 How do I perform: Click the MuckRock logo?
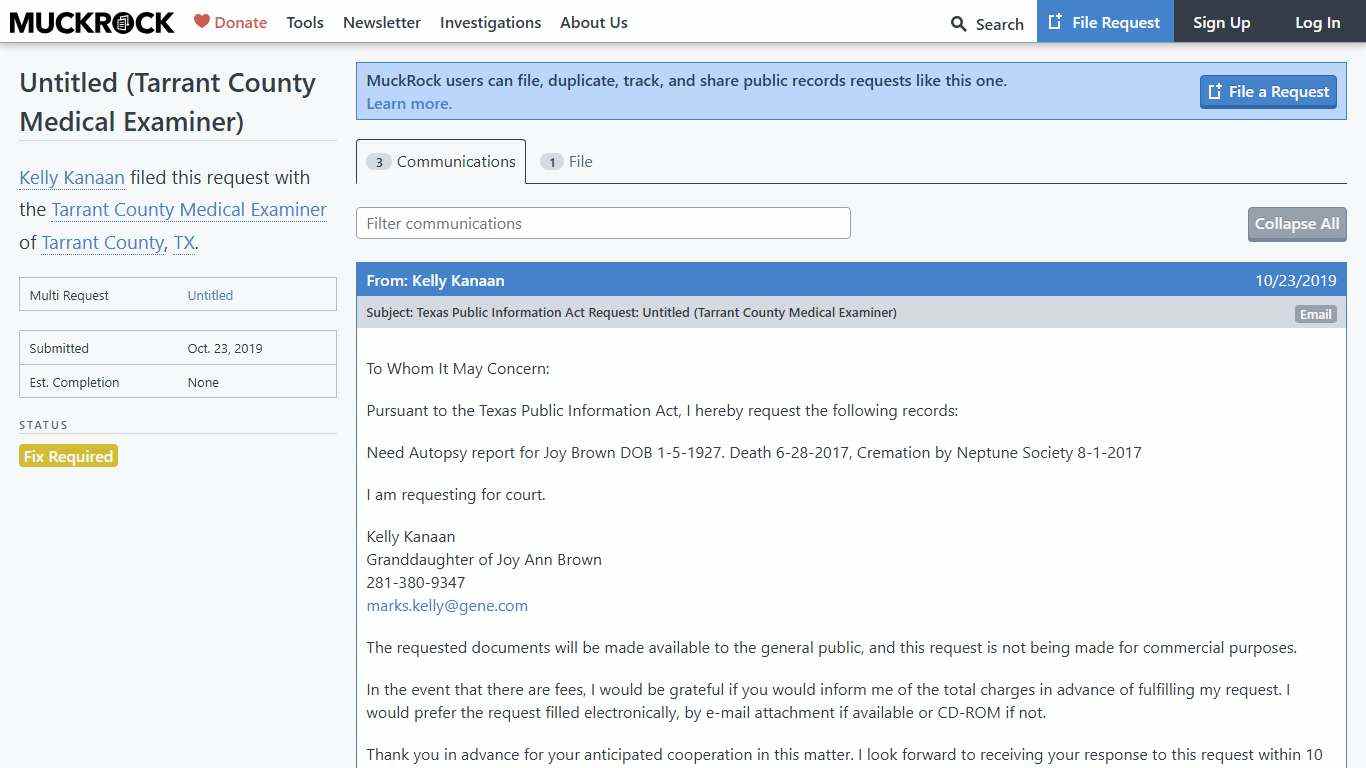pyautogui.click(x=91, y=22)
